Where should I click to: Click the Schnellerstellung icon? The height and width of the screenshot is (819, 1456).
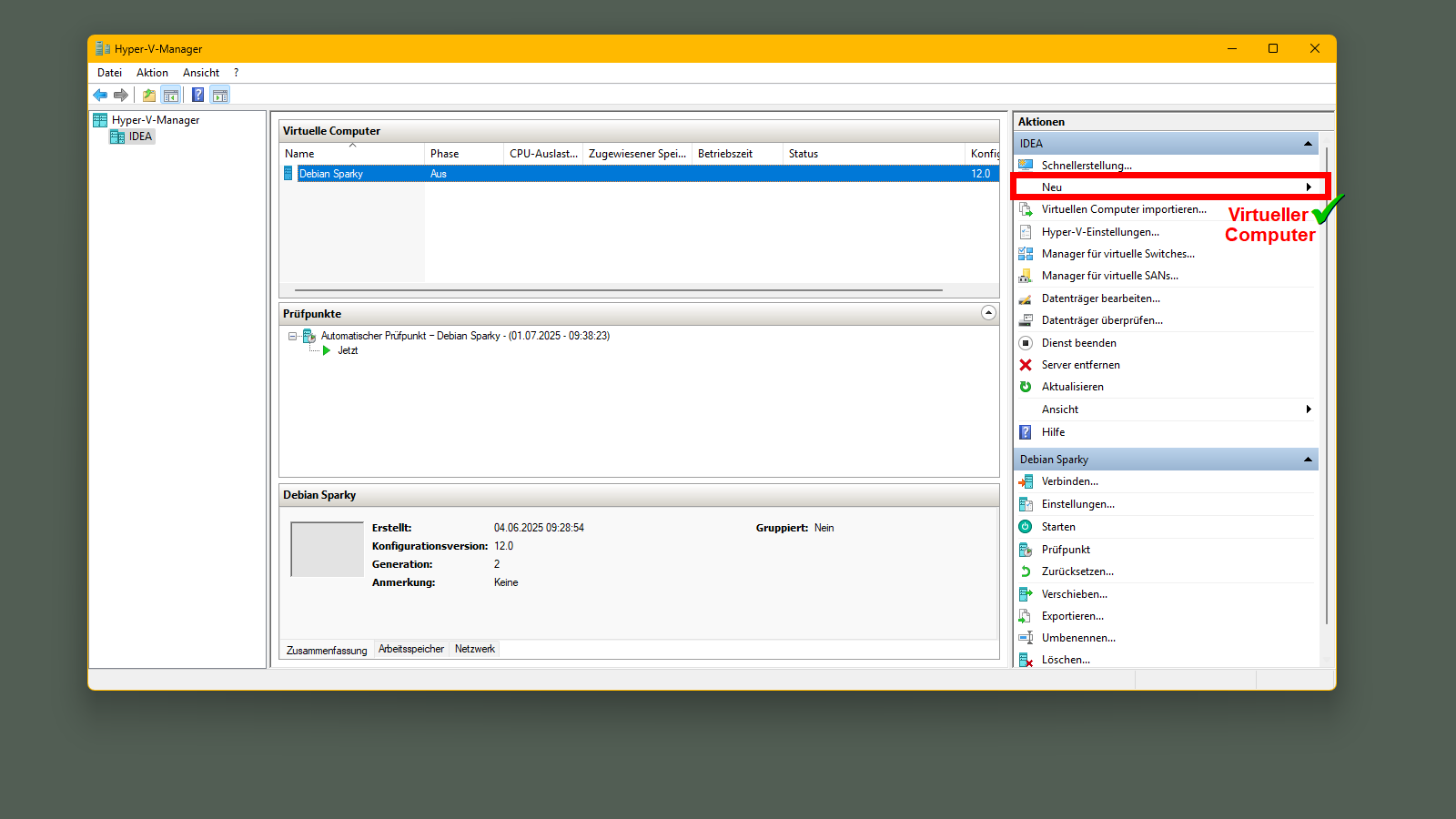pyautogui.click(x=1026, y=165)
